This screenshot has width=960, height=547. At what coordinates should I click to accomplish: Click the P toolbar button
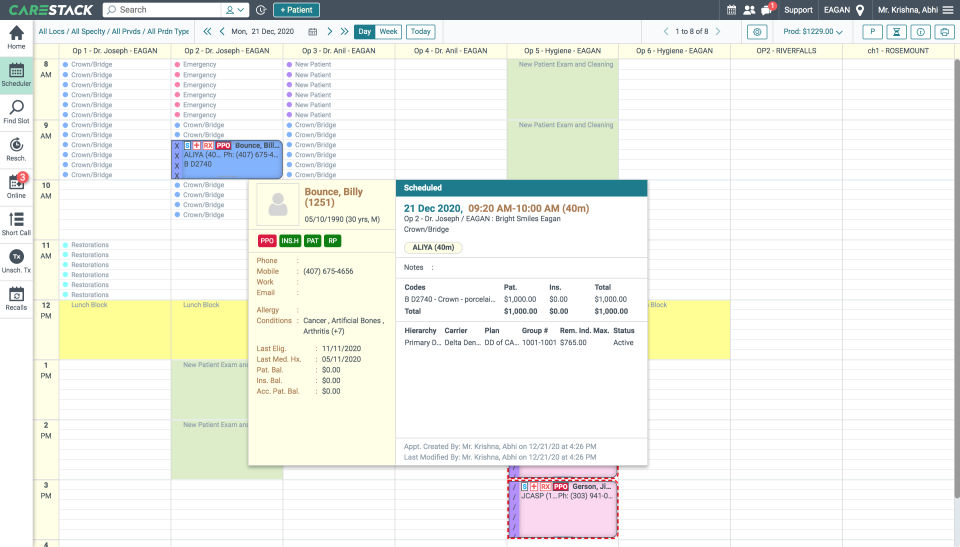(x=872, y=32)
